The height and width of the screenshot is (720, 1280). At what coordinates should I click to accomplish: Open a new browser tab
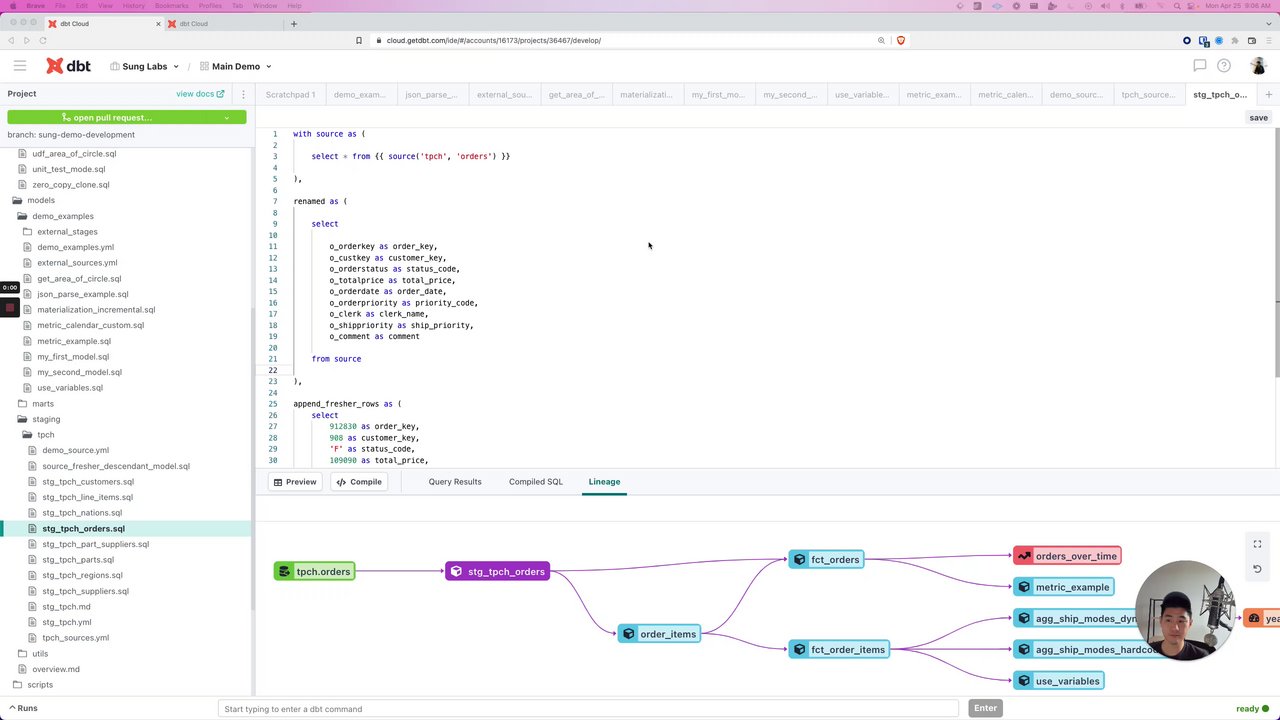[x=293, y=24]
